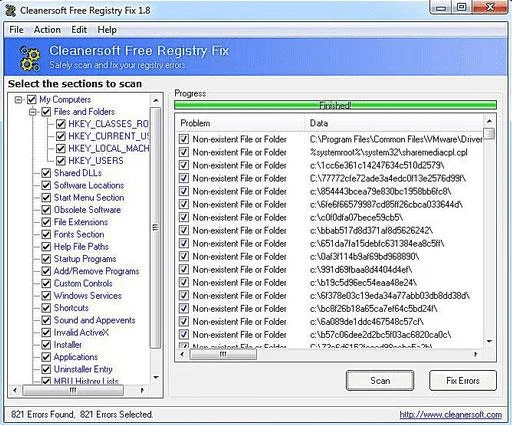Click the app icon in the title bar
The height and width of the screenshot is (425, 512).
tap(11, 11)
